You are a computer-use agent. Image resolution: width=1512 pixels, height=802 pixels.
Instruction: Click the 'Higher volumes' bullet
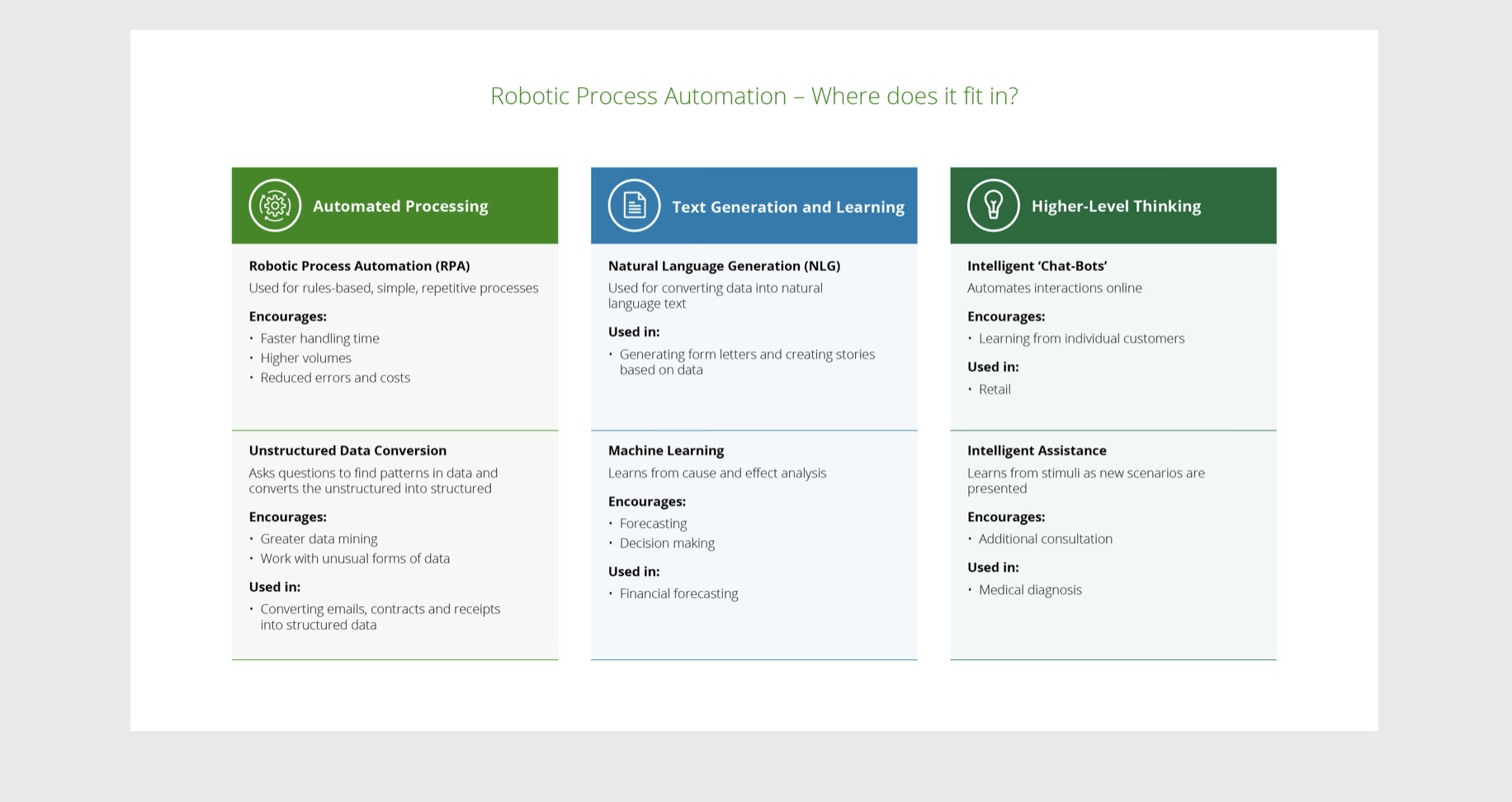click(306, 358)
